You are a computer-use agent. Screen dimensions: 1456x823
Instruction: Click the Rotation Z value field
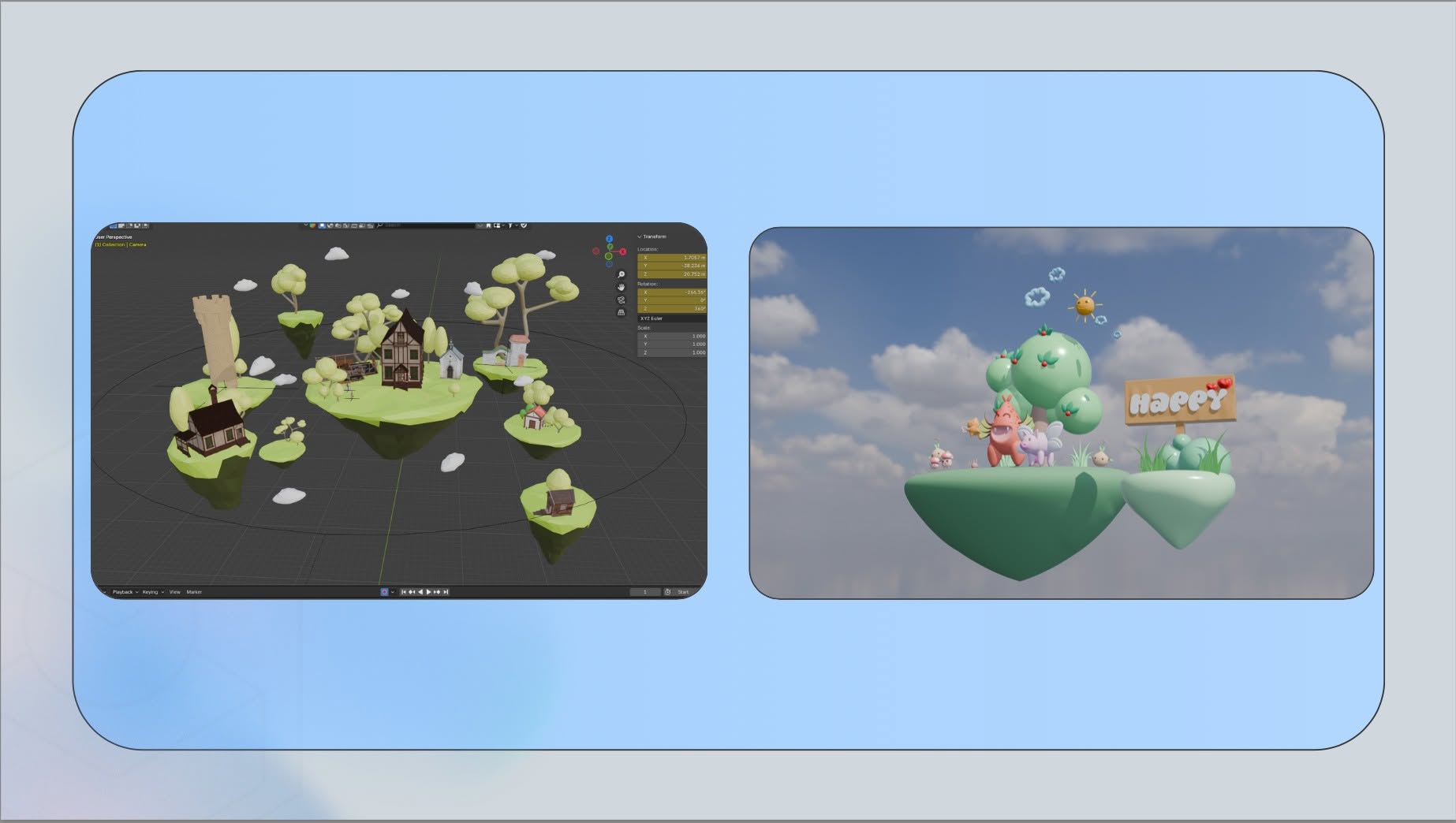(672, 309)
